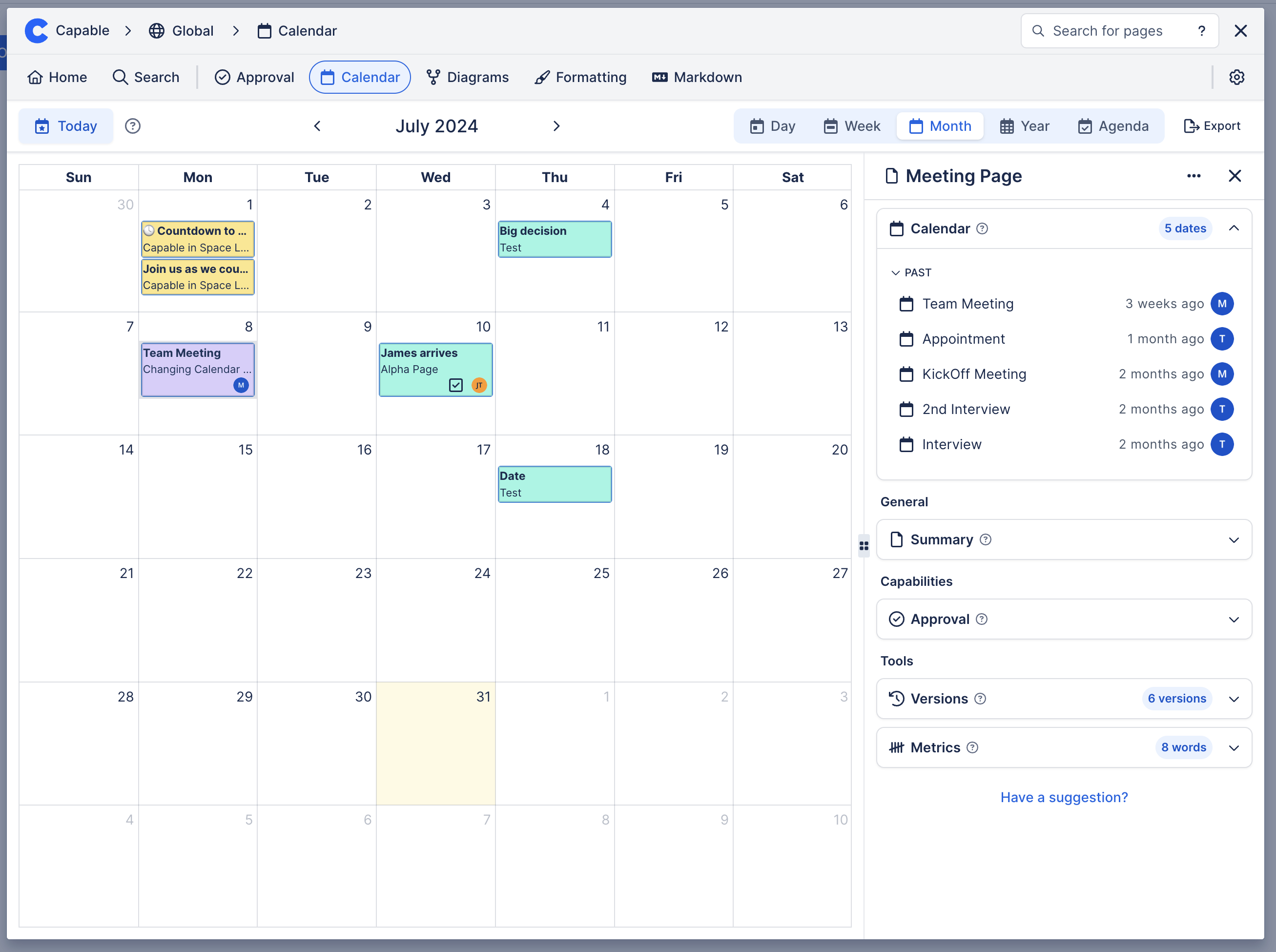
Task: Click the search help question mark
Action: pyautogui.click(x=1201, y=31)
